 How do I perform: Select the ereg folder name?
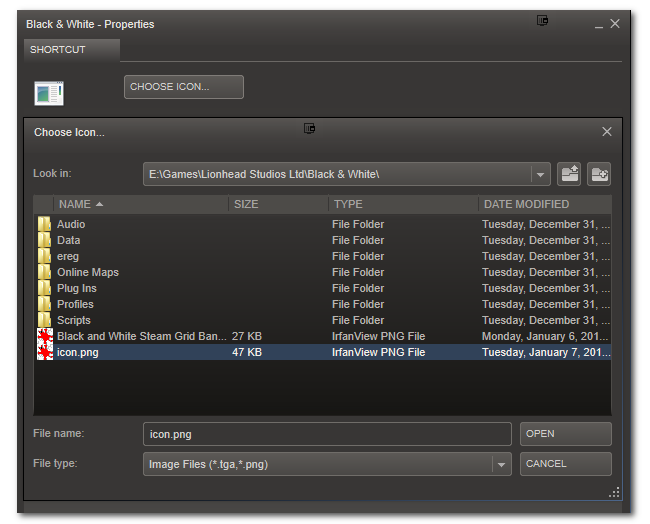coord(68,257)
